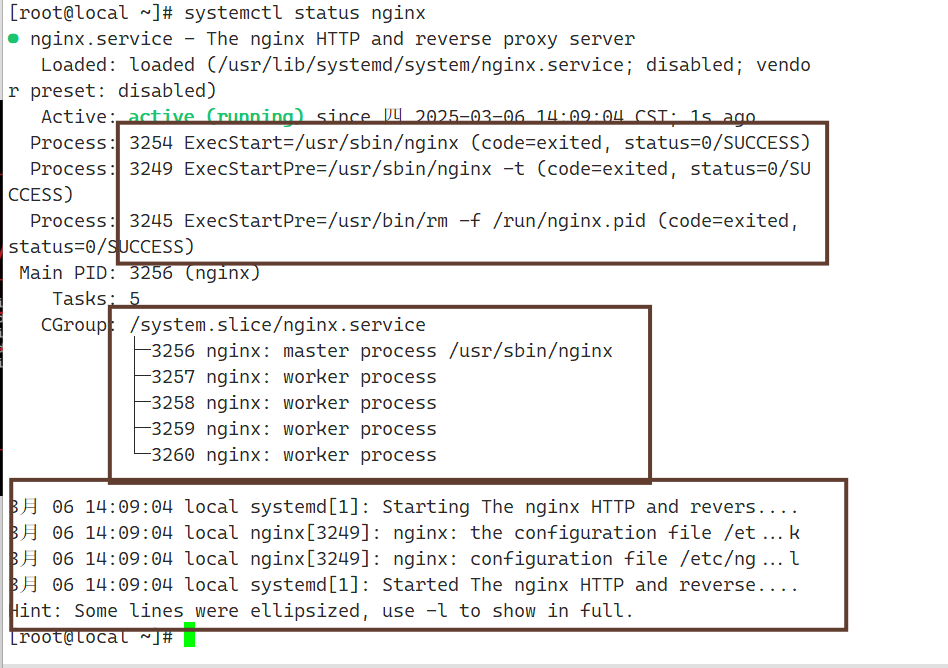Click log line 'nginx: configuration file /etc/ng...l'
This screenshot has width=948, height=668.
tap(405, 559)
